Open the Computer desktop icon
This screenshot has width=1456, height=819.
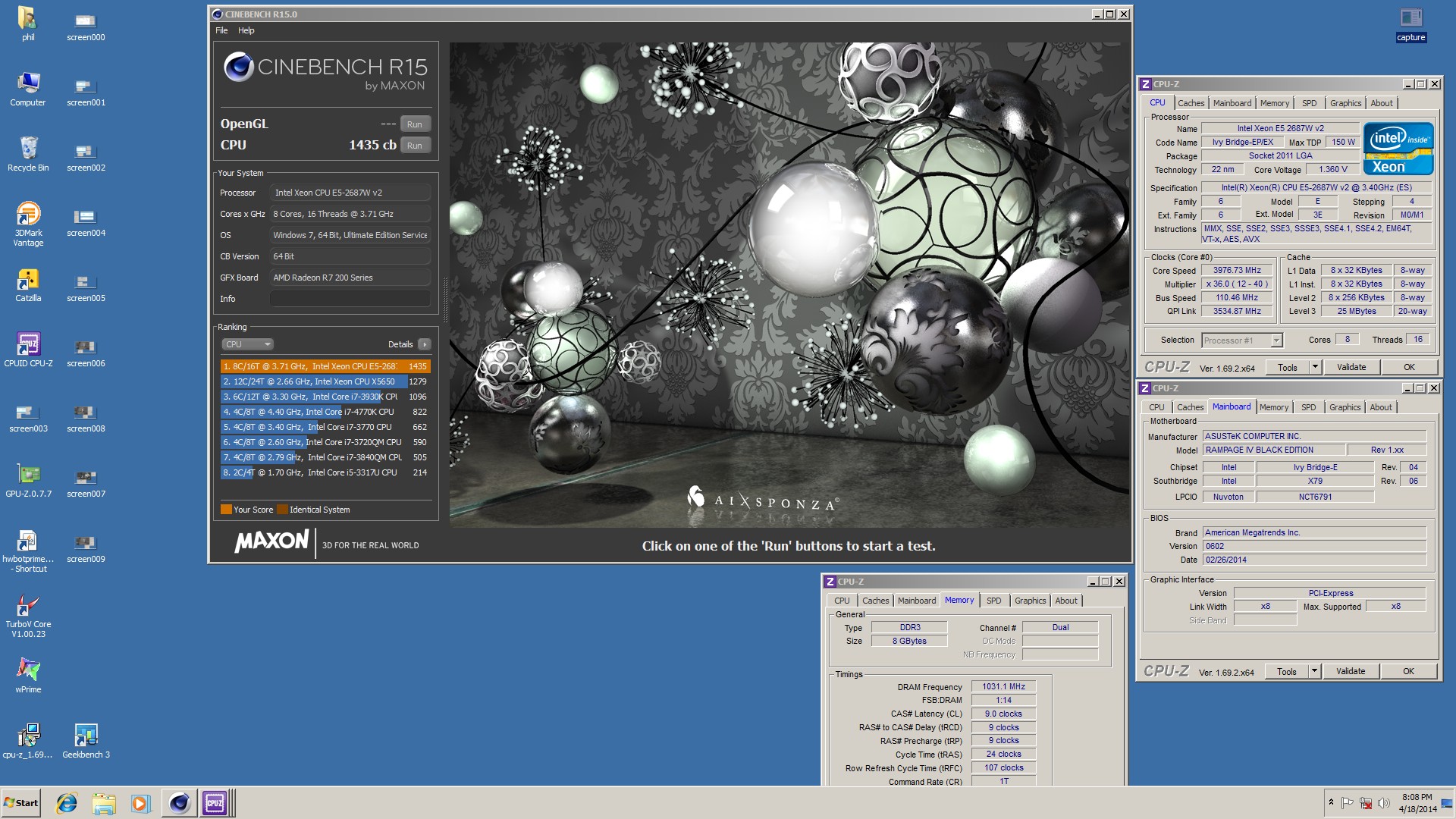(x=28, y=89)
